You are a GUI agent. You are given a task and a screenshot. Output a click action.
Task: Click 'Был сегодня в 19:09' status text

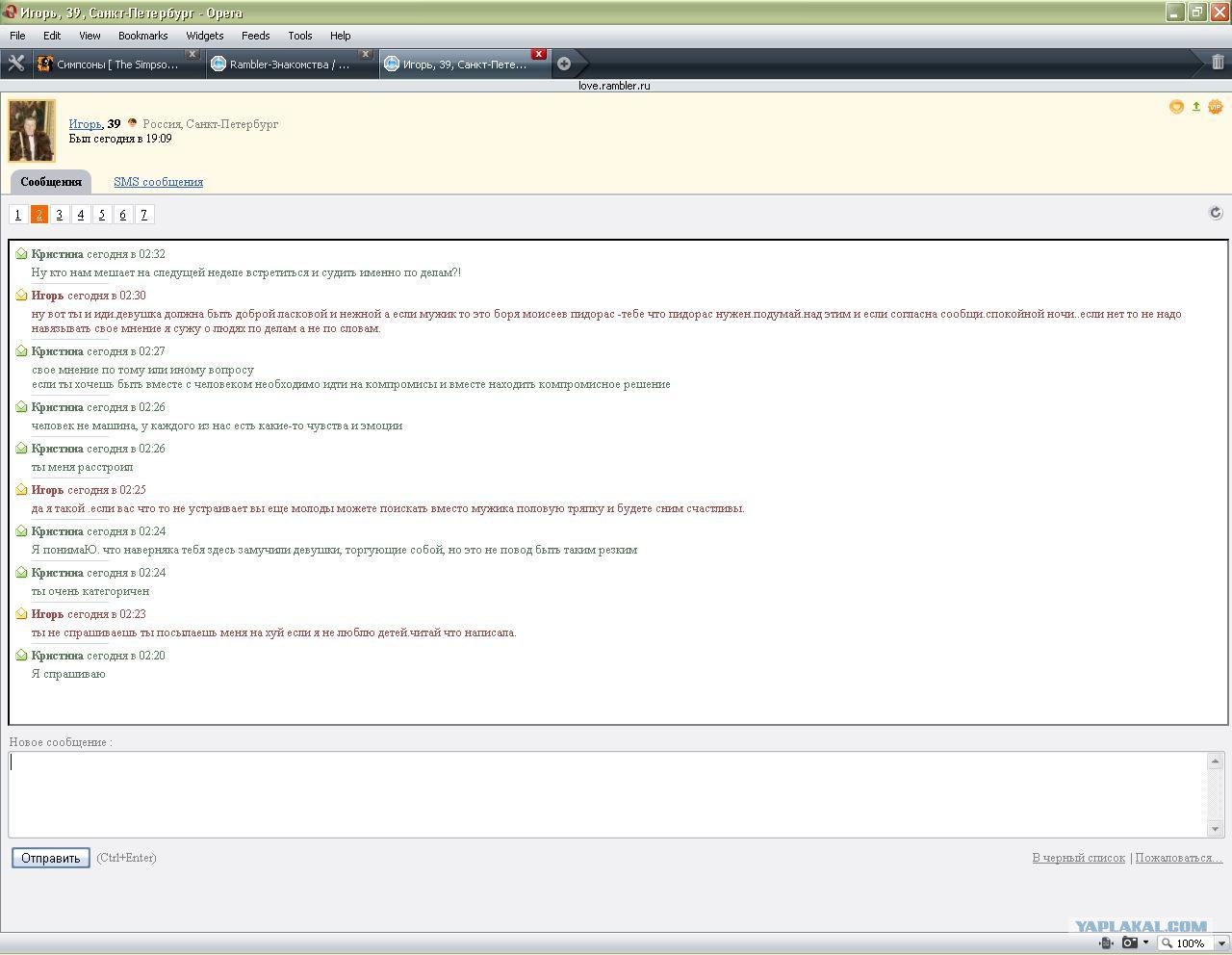pos(120,139)
